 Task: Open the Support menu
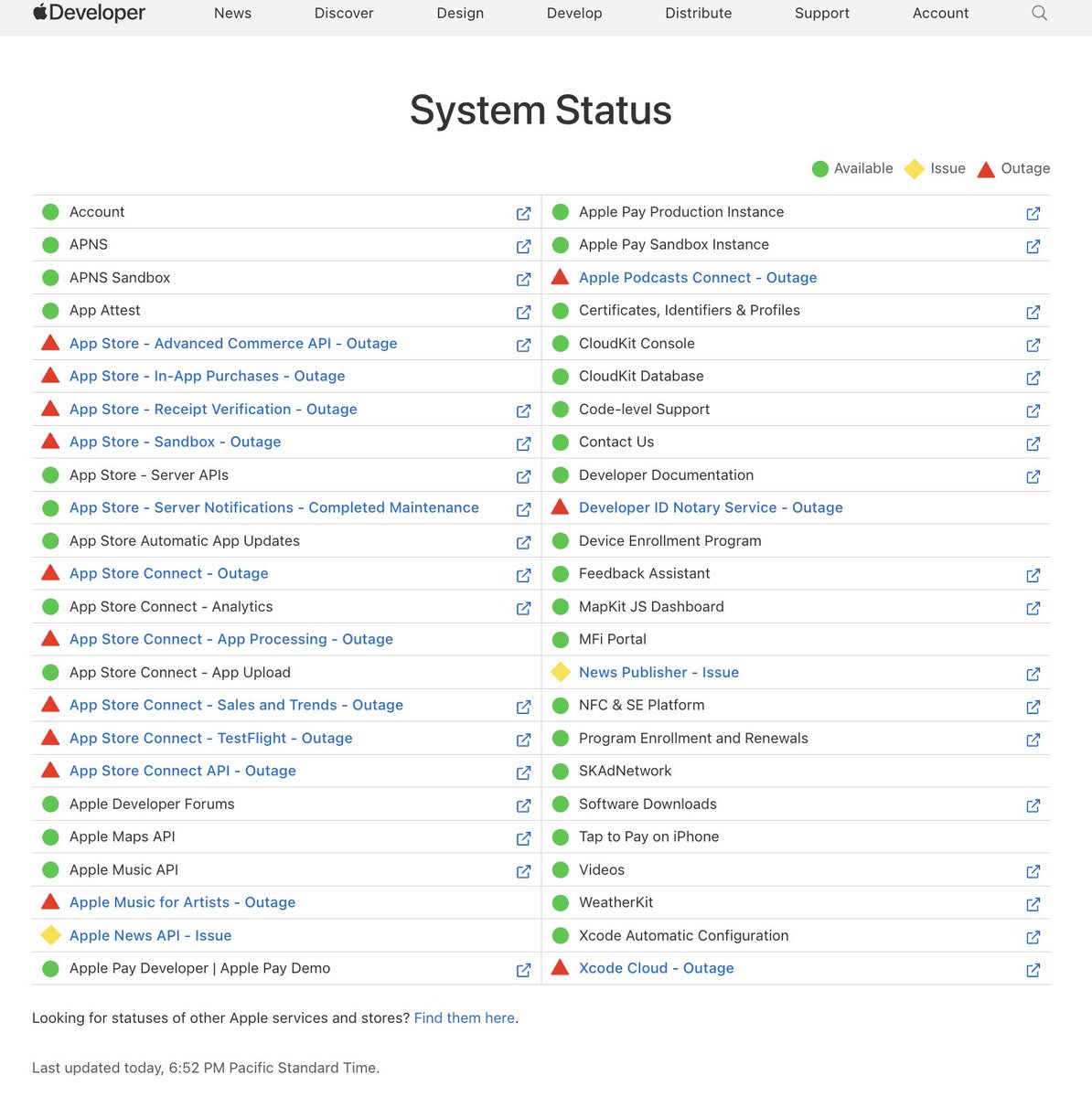click(822, 13)
